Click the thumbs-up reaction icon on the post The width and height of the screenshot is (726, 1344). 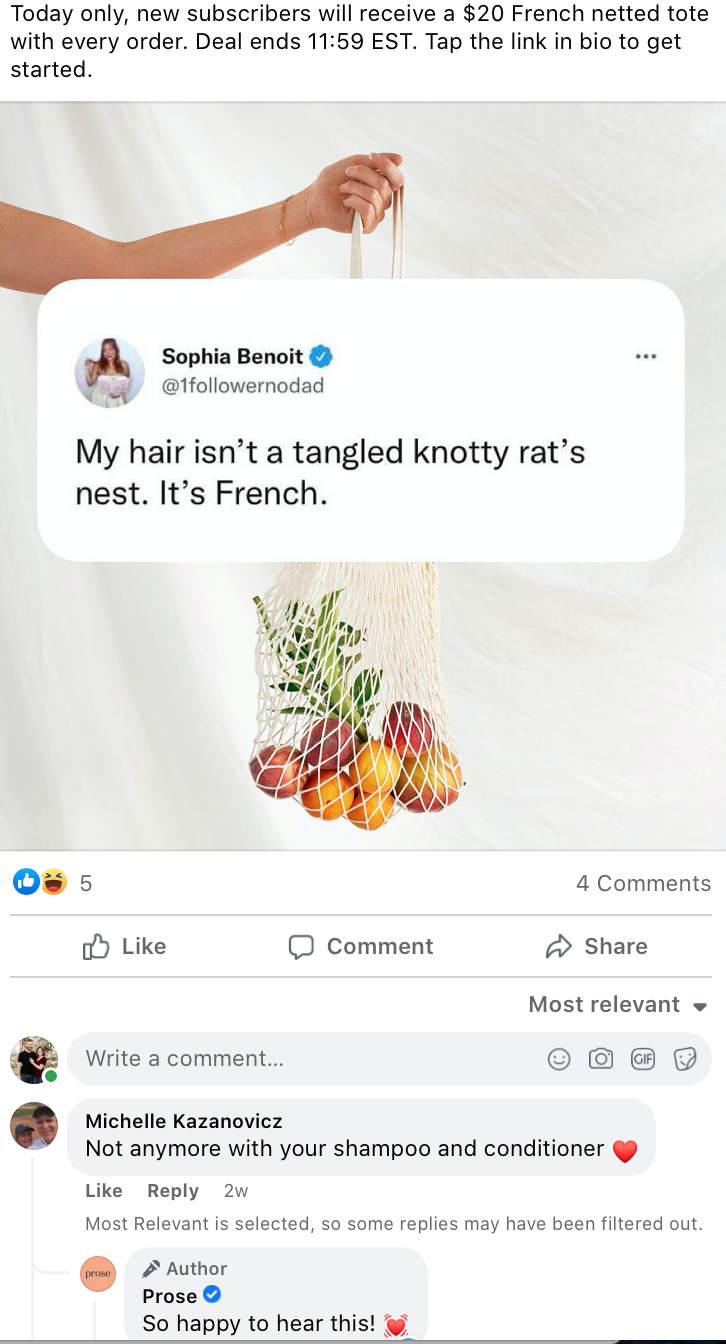[x=25, y=882]
